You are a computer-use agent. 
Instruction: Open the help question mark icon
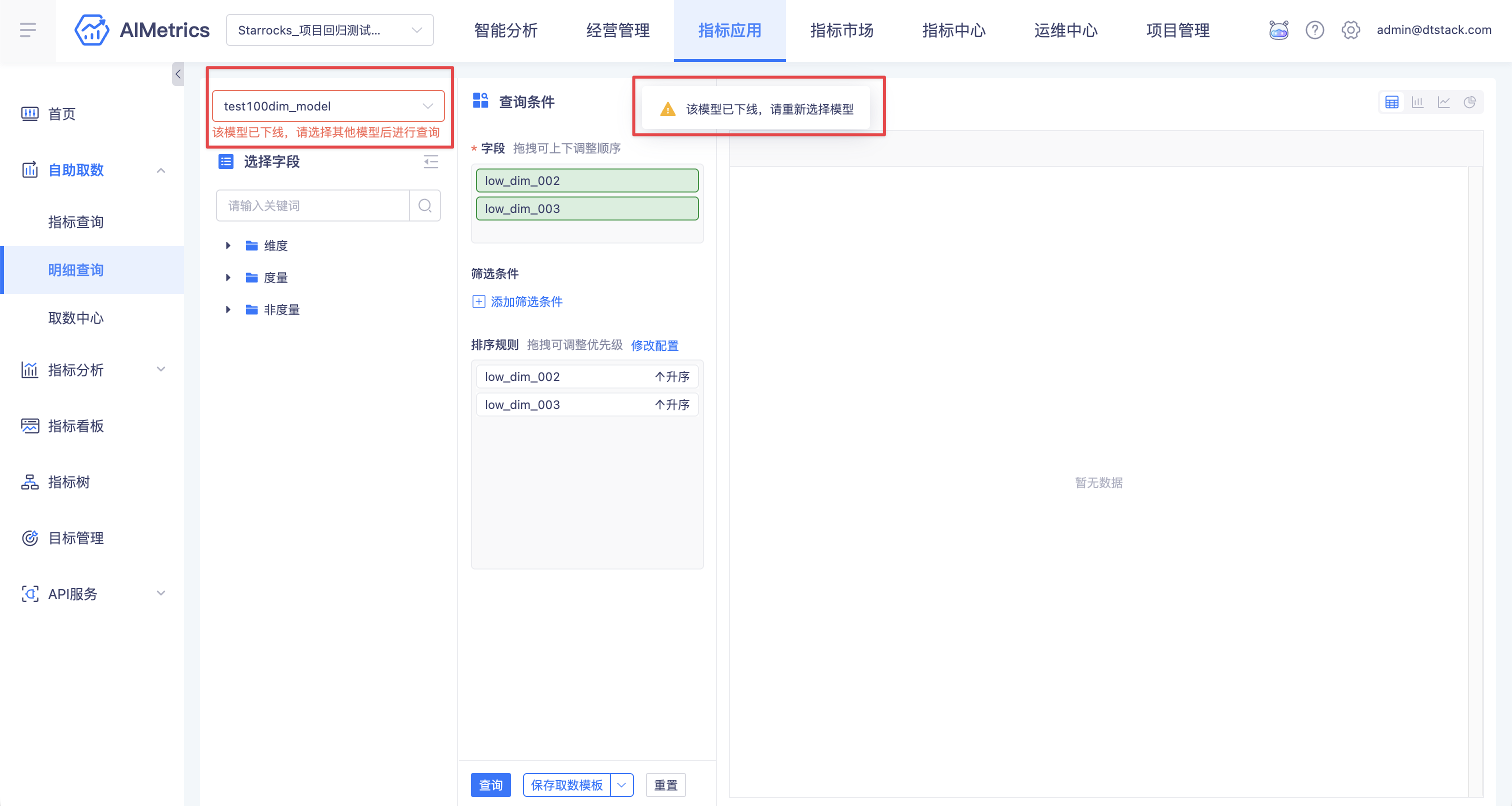tap(1315, 30)
